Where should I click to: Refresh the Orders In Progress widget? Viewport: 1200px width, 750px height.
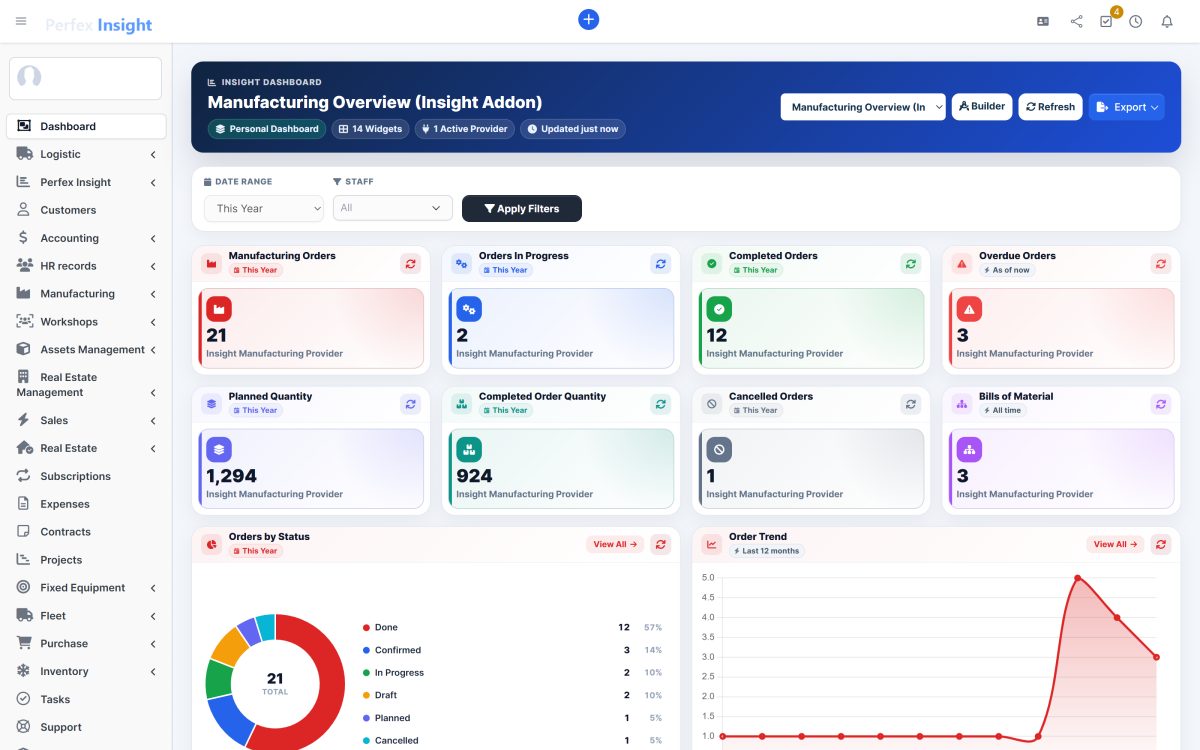coord(660,263)
